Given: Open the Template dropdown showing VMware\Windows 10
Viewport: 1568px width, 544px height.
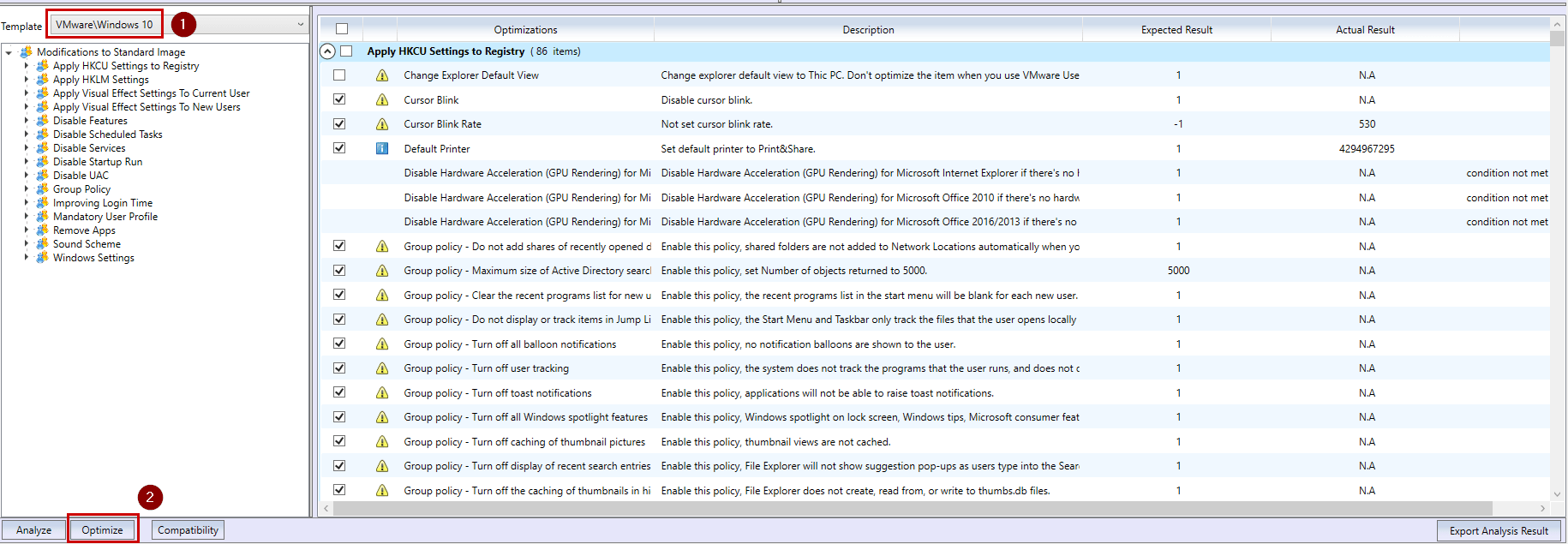Looking at the screenshot, I should [177, 25].
